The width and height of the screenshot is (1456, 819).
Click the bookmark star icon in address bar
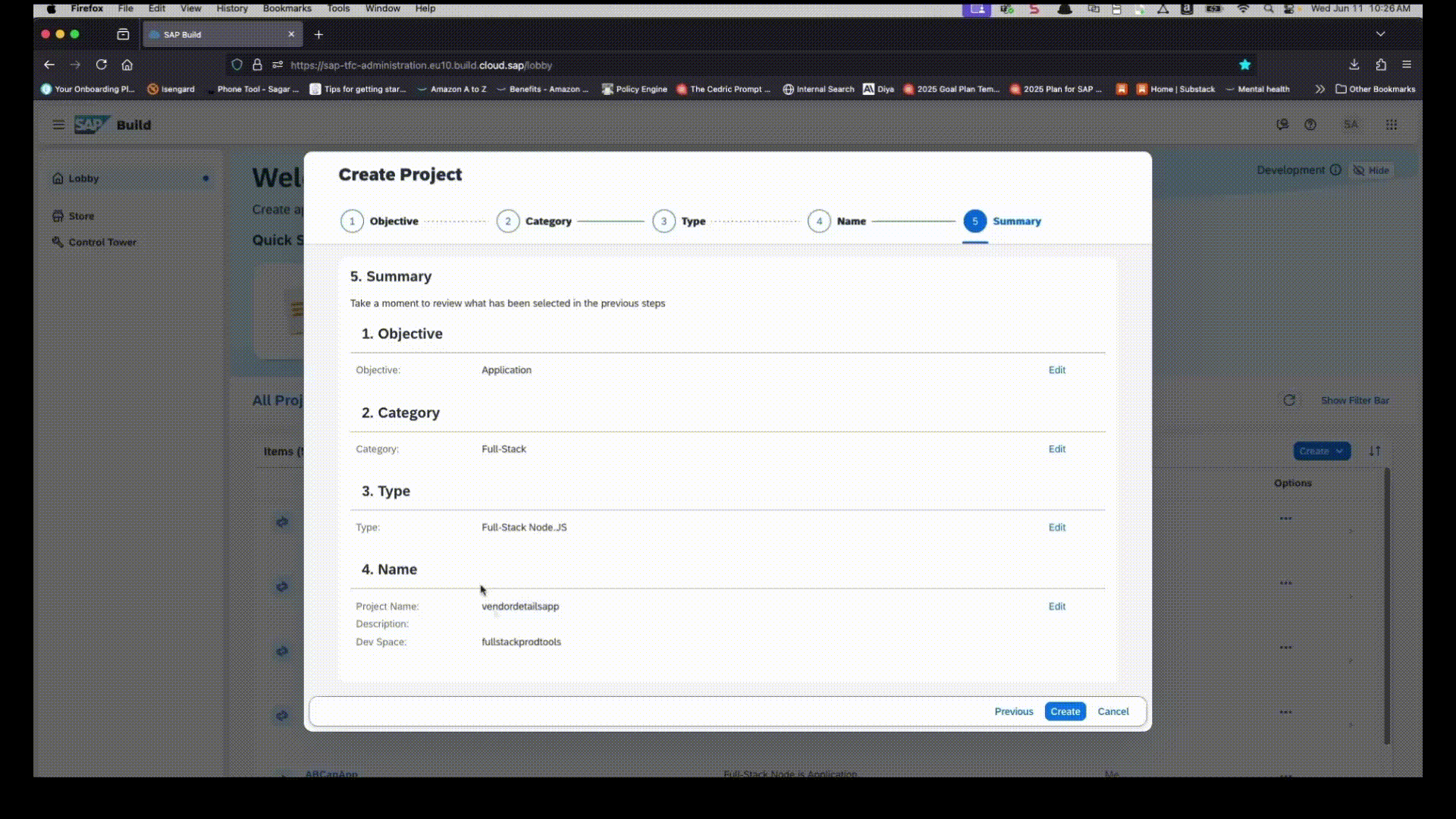click(1244, 64)
